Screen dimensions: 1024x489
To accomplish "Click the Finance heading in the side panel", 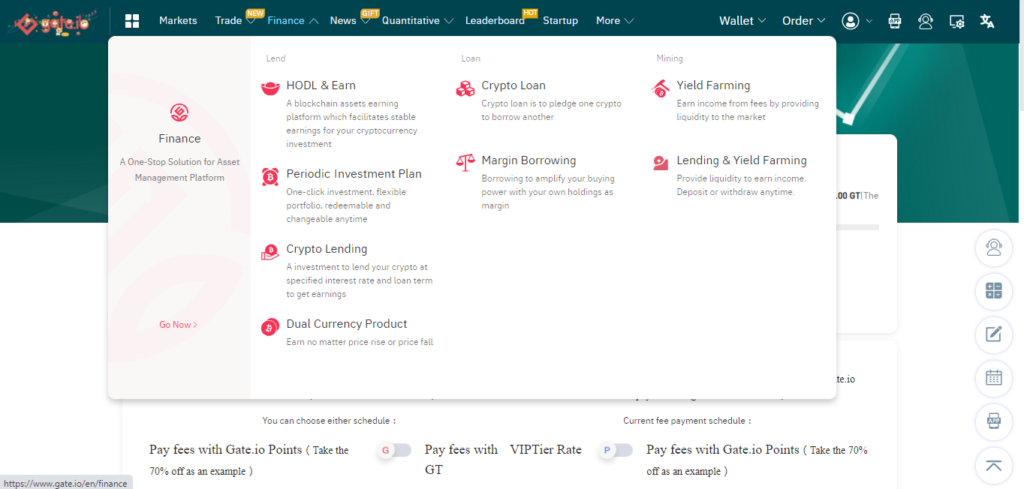I will [179, 138].
